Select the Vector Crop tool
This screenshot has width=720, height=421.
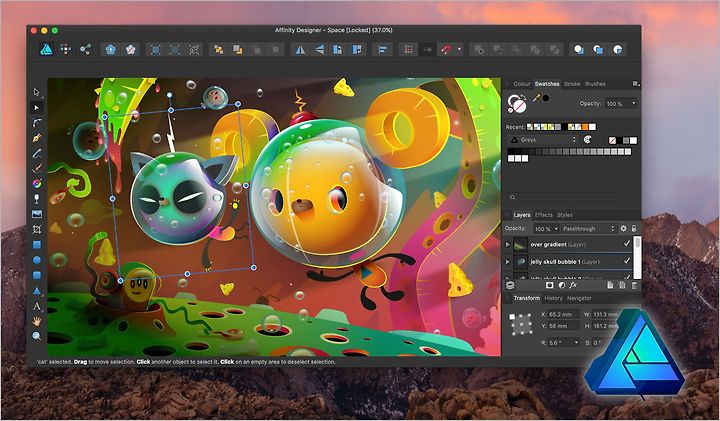(x=37, y=229)
